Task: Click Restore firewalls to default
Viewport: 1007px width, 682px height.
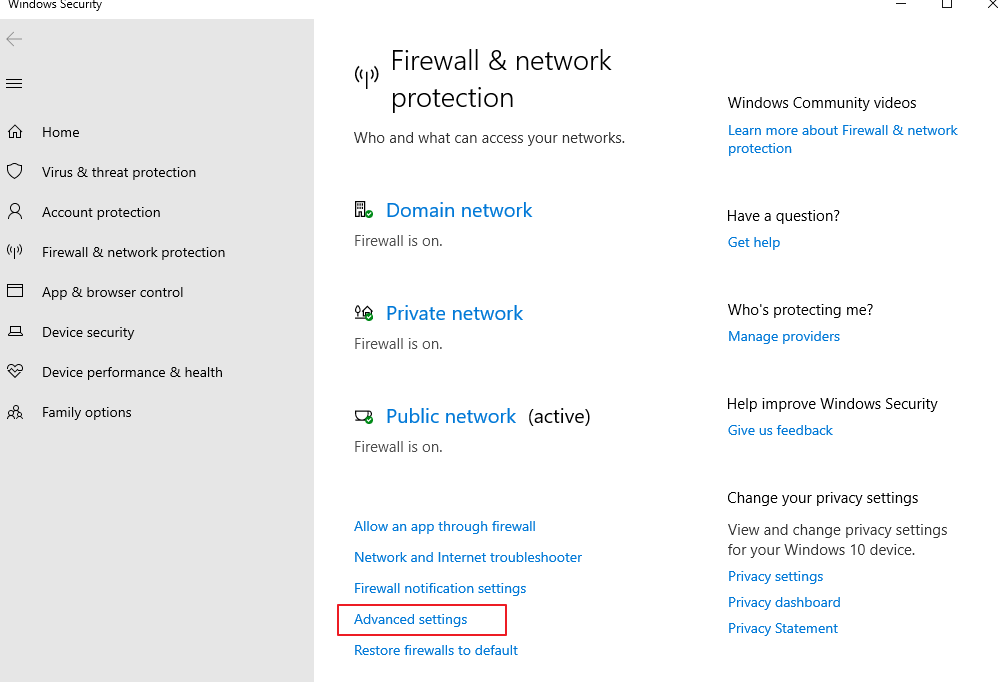Action: pyautogui.click(x=436, y=651)
